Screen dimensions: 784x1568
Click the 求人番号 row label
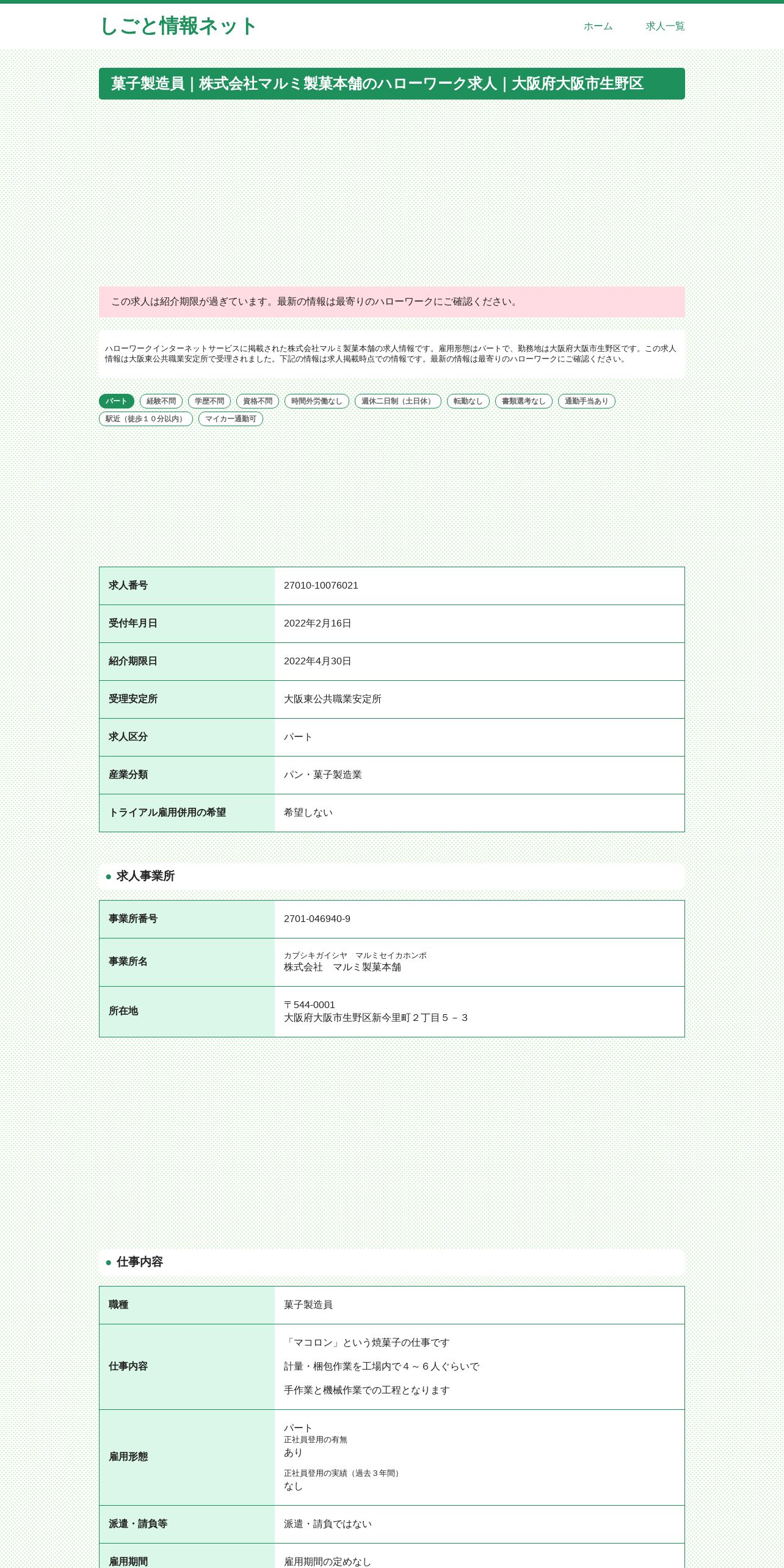(x=128, y=586)
